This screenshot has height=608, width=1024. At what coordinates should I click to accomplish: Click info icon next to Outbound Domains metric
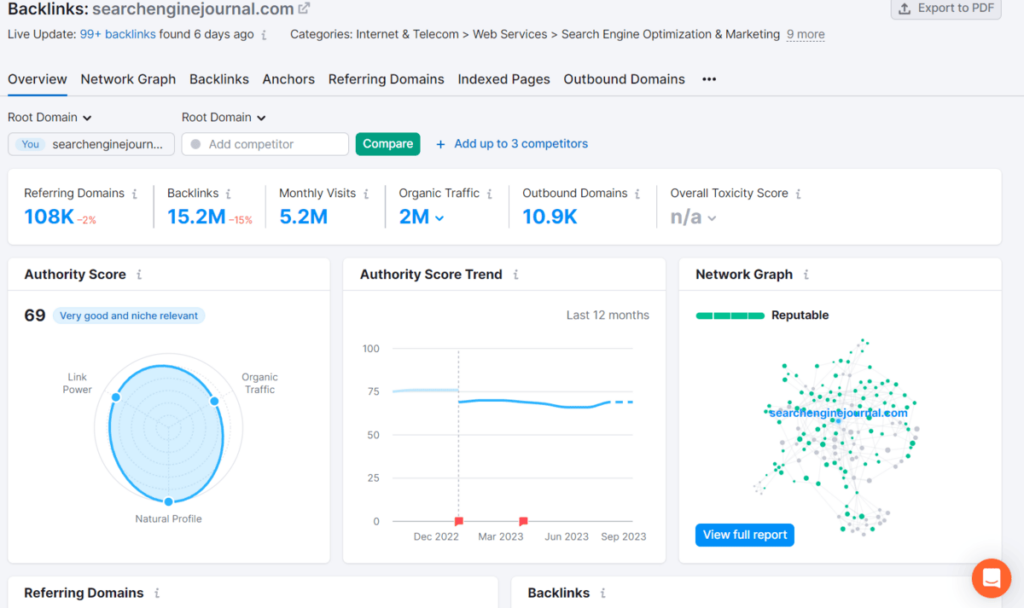637,194
